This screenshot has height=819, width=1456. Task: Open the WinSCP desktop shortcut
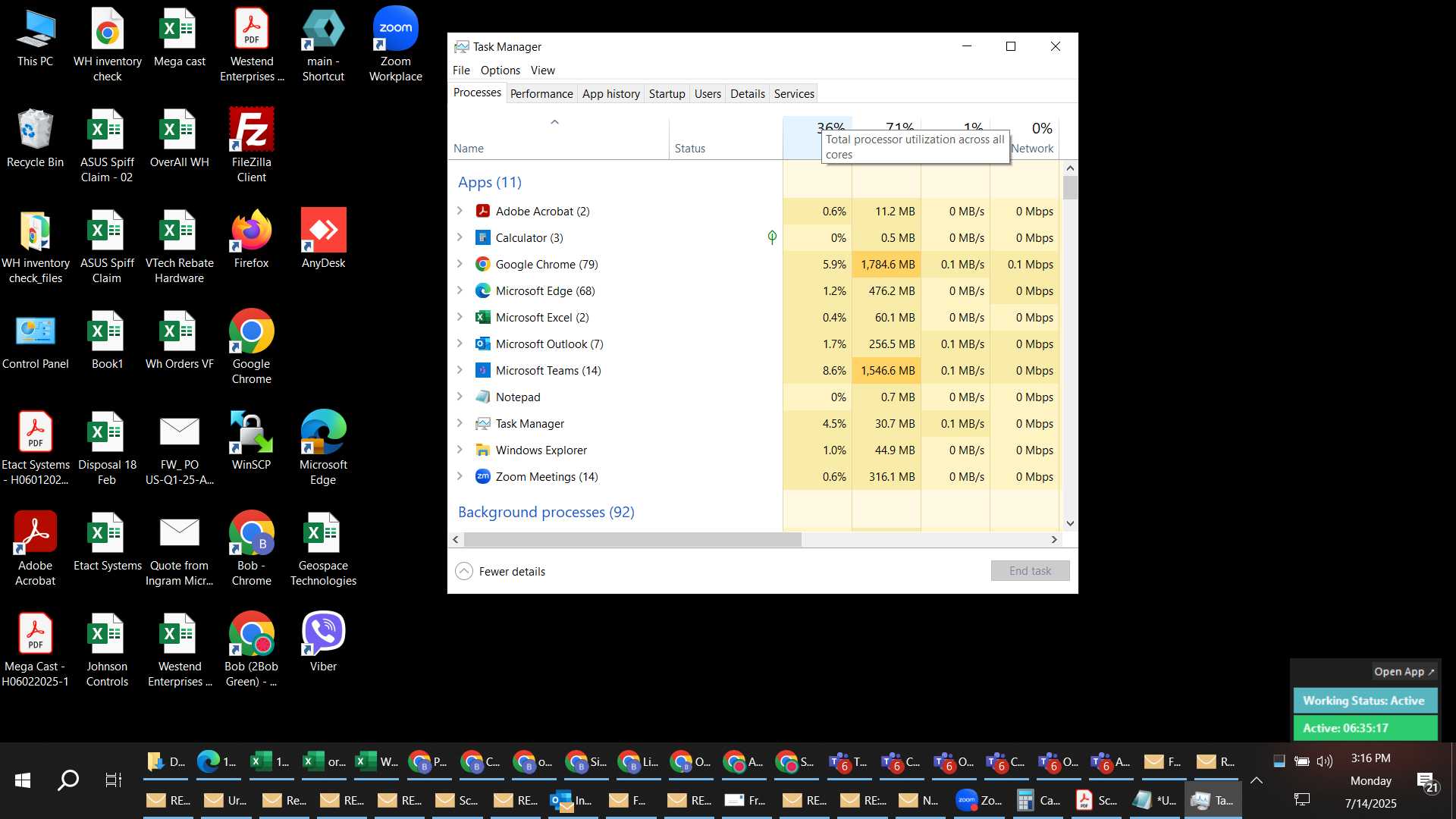click(x=251, y=440)
